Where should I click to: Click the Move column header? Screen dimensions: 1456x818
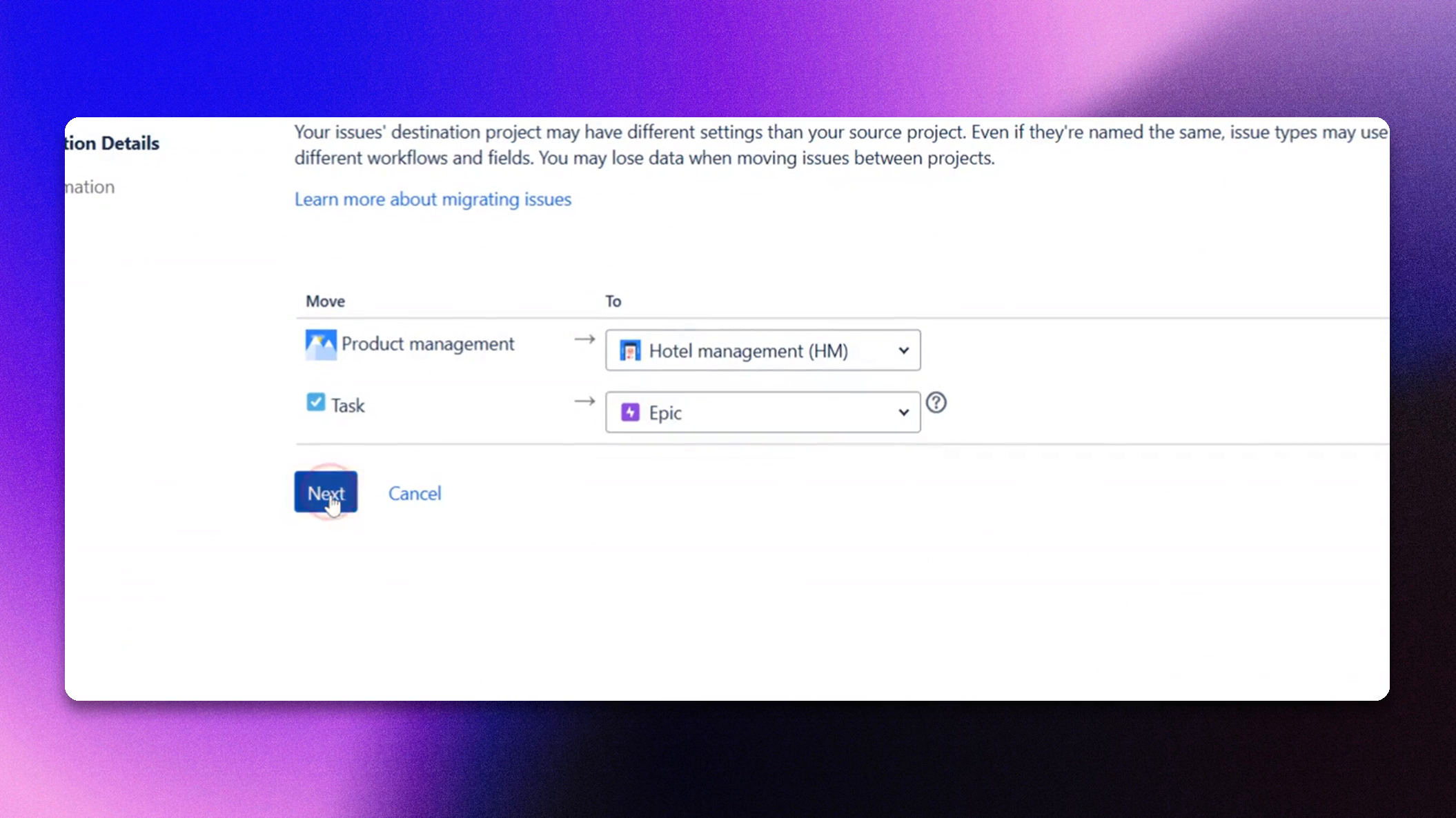pos(325,301)
